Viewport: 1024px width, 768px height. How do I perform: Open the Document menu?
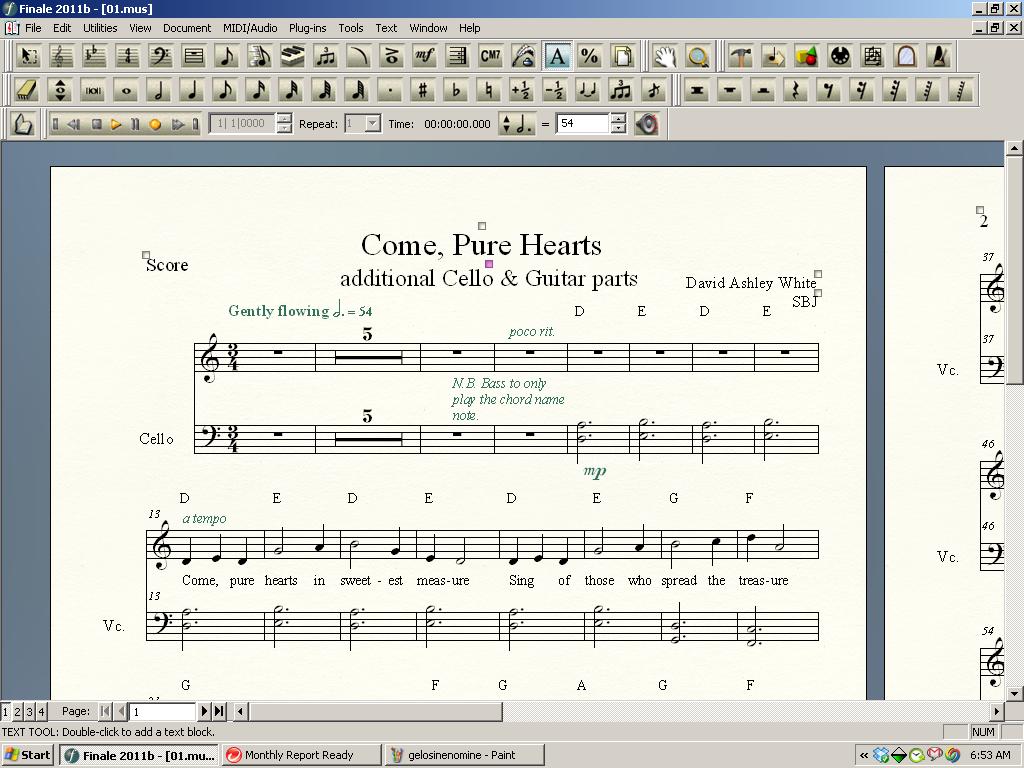(x=187, y=28)
